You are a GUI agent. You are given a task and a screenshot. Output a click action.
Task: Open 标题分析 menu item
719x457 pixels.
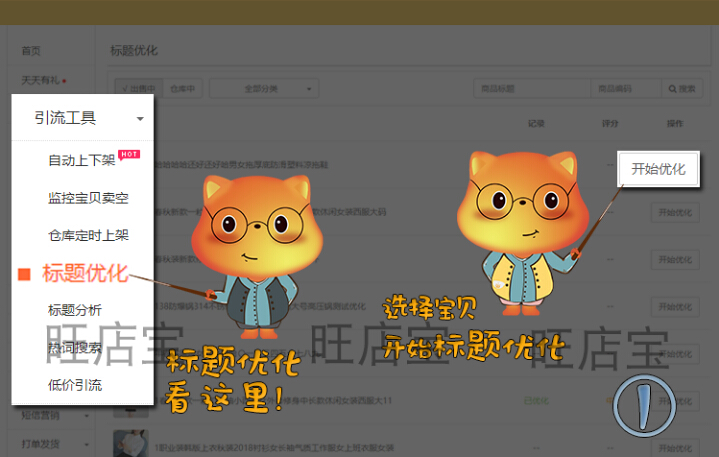(x=75, y=310)
